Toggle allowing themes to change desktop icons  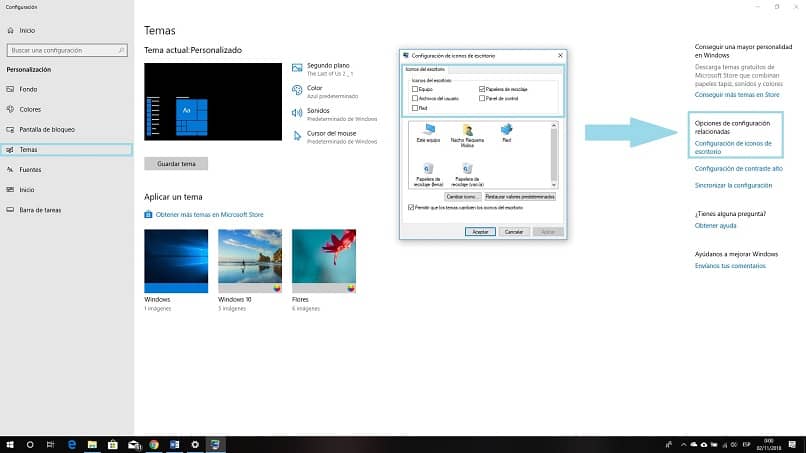[411, 207]
